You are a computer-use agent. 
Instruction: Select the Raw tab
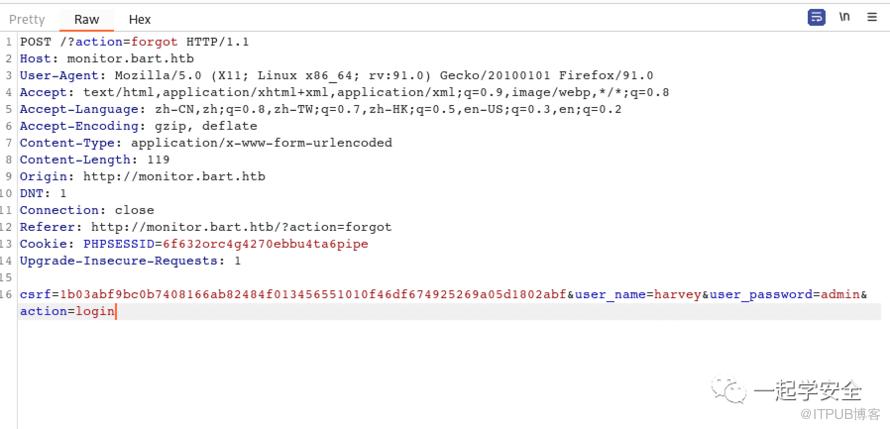tap(87, 19)
